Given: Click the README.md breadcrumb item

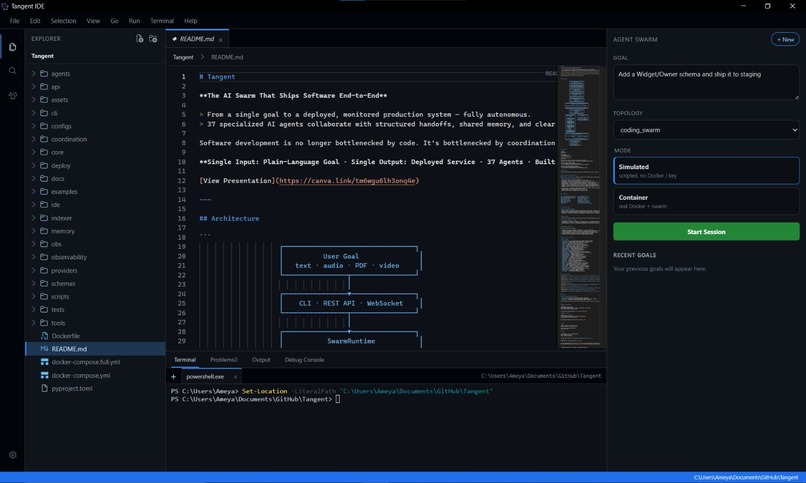Looking at the screenshot, I should point(227,57).
